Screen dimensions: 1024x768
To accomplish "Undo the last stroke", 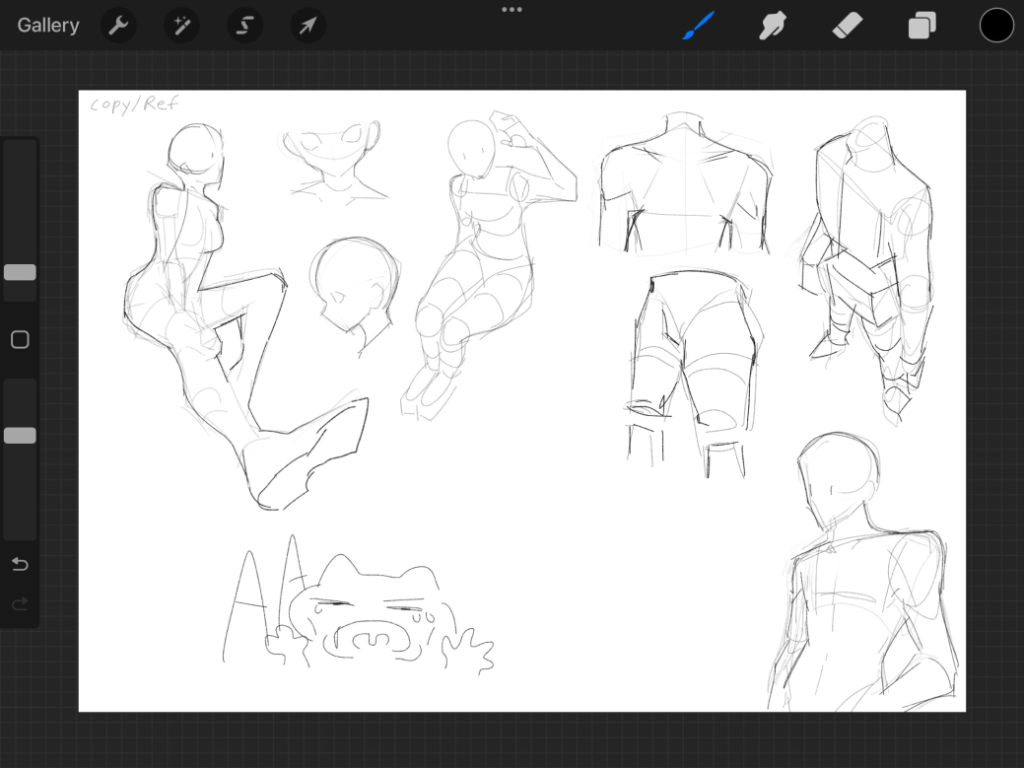I will [x=20, y=565].
